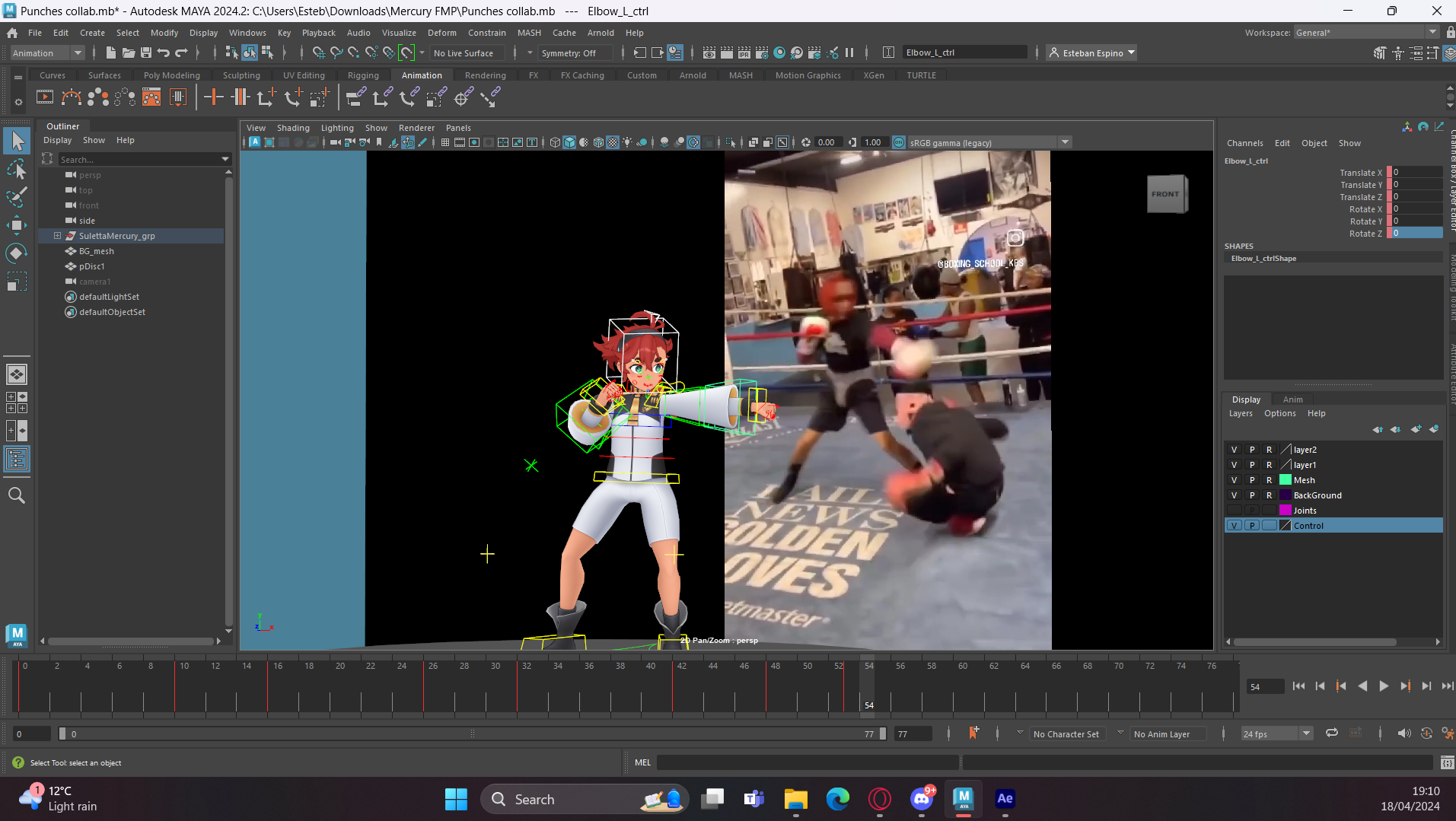Click the Mesh layer green color swatch
This screenshot has height=821, width=1456.
point(1286,480)
